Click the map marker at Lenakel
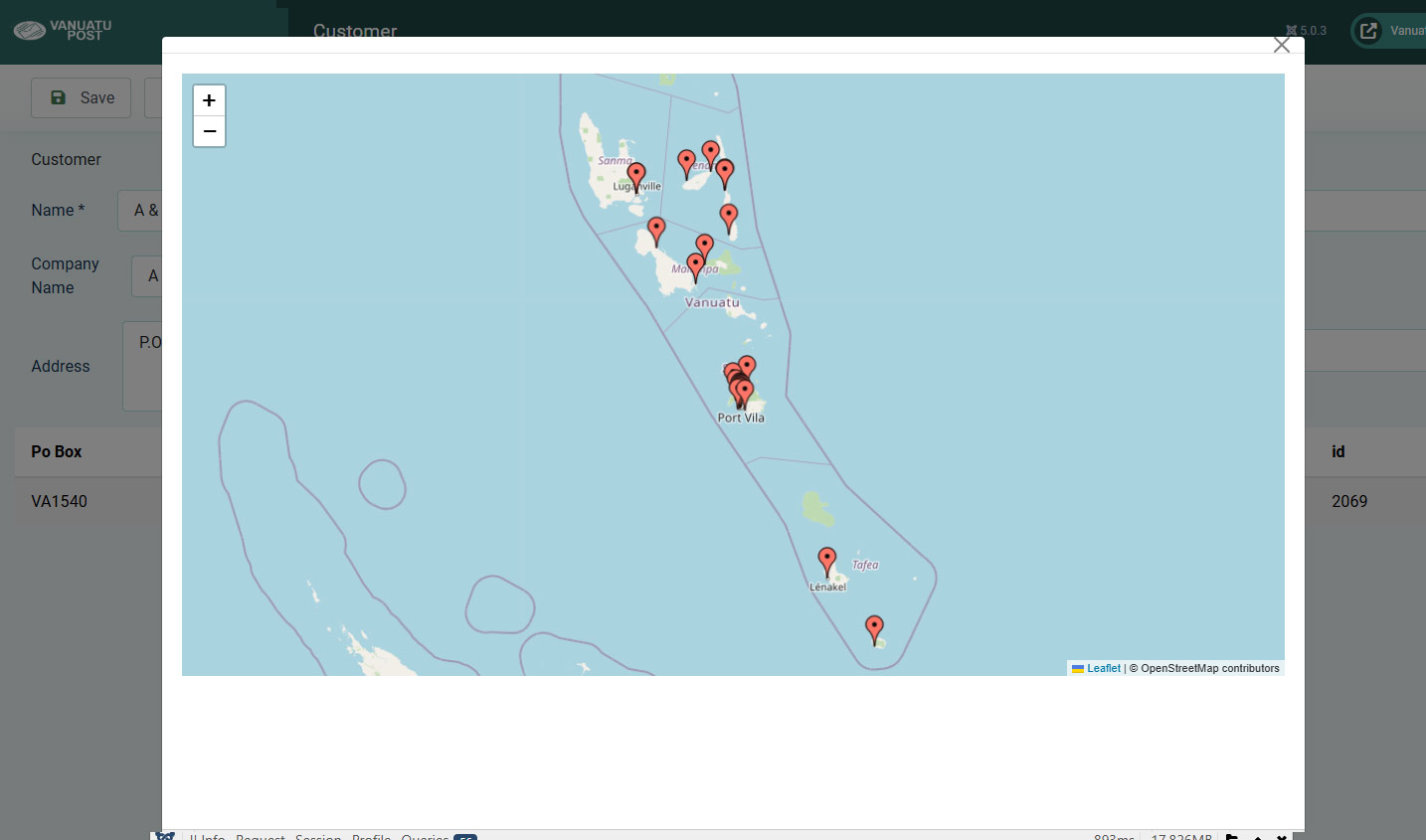 [826, 561]
